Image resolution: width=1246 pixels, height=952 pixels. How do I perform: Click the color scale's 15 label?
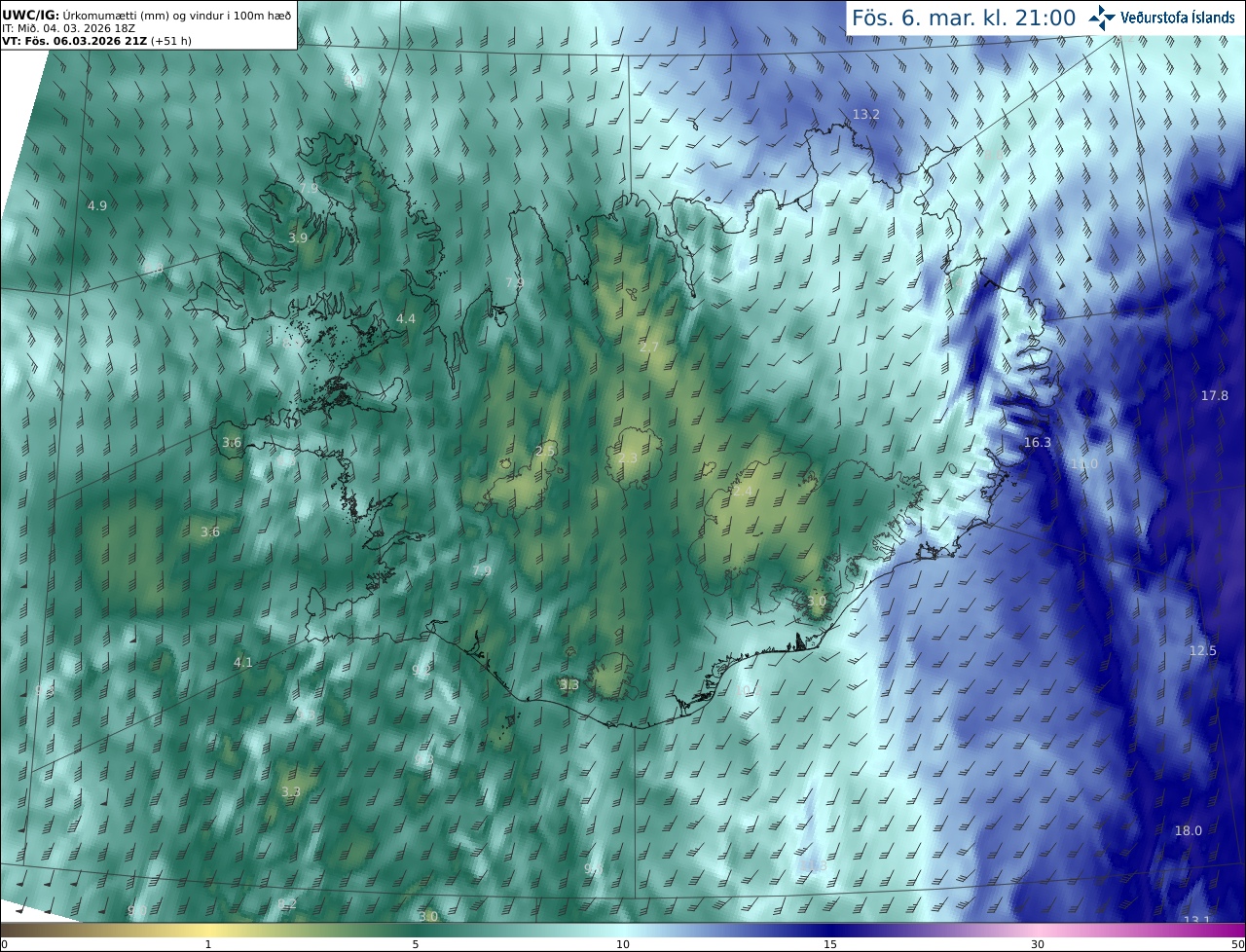click(830, 944)
